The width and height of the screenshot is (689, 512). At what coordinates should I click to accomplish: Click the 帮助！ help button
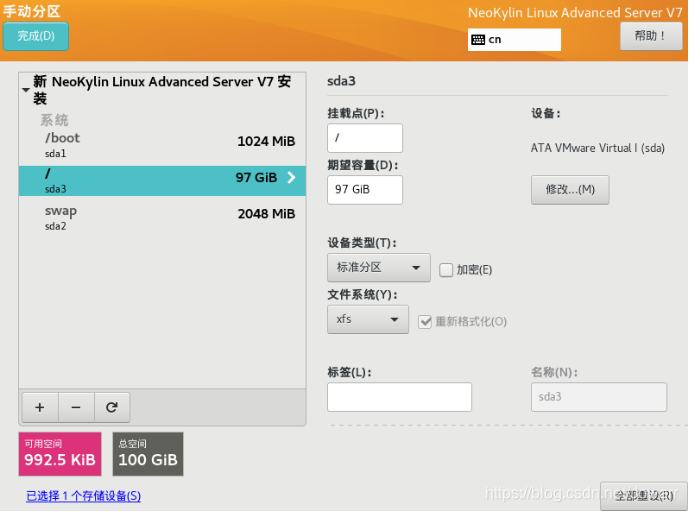coord(651,36)
